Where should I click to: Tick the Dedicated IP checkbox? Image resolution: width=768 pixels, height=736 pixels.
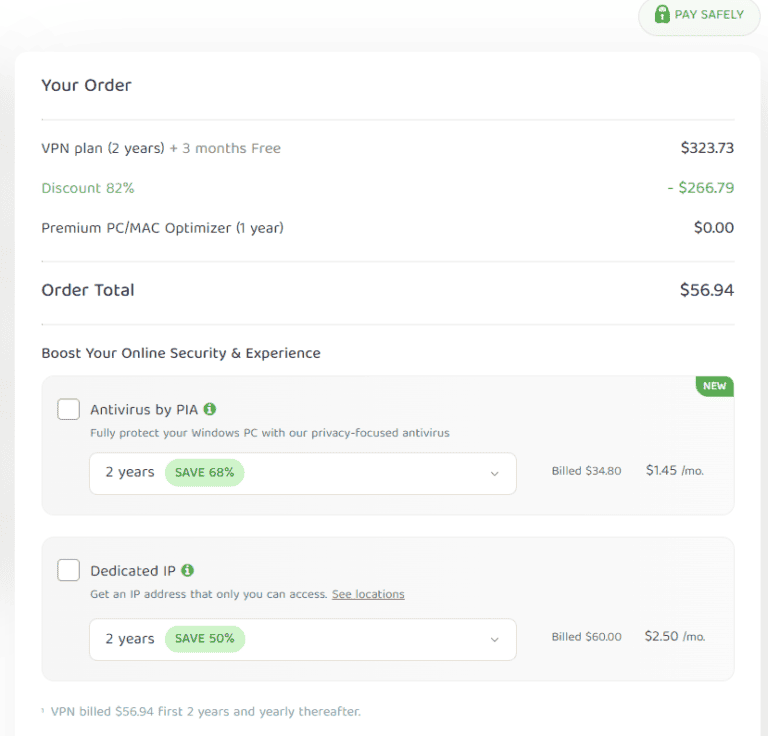coord(69,570)
